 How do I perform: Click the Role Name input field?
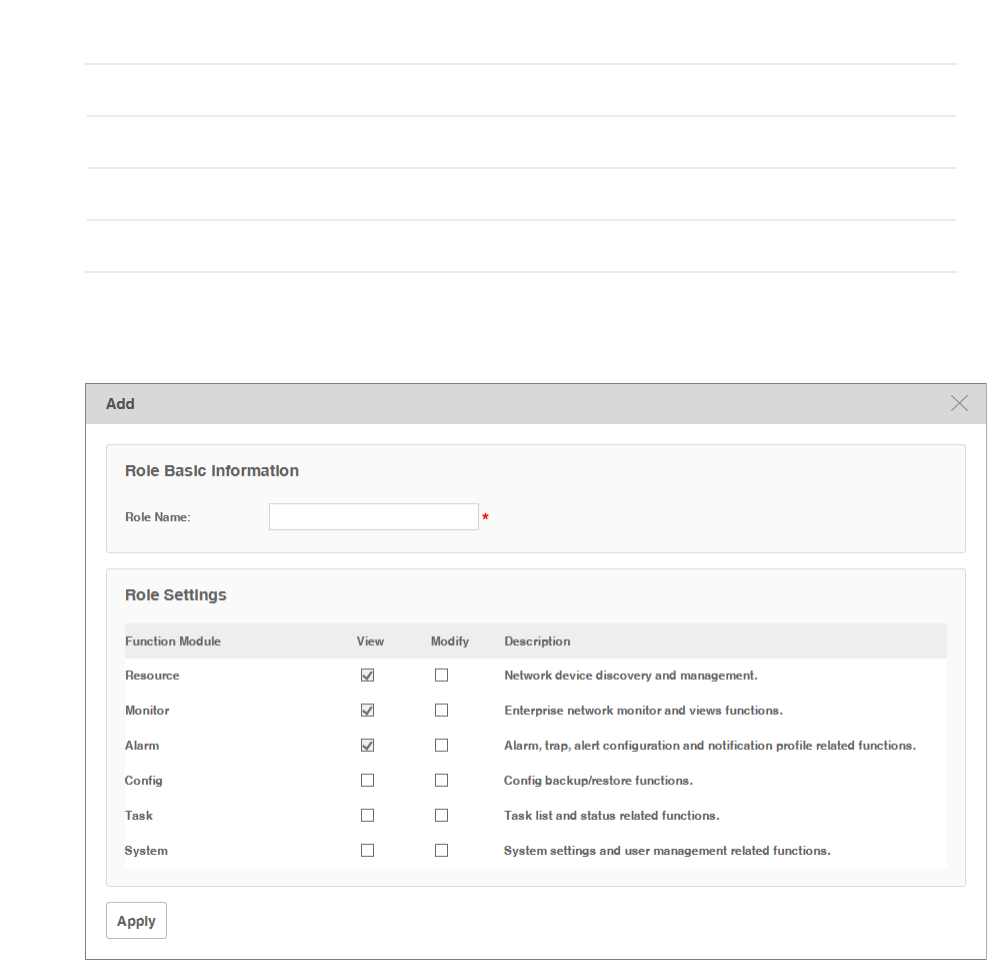click(x=374, y=517)
